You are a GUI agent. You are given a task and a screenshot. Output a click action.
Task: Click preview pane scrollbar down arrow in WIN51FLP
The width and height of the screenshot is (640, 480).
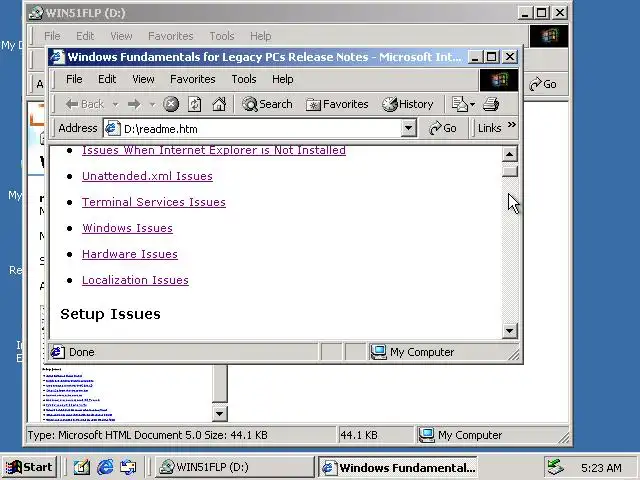tap(220, 414)
